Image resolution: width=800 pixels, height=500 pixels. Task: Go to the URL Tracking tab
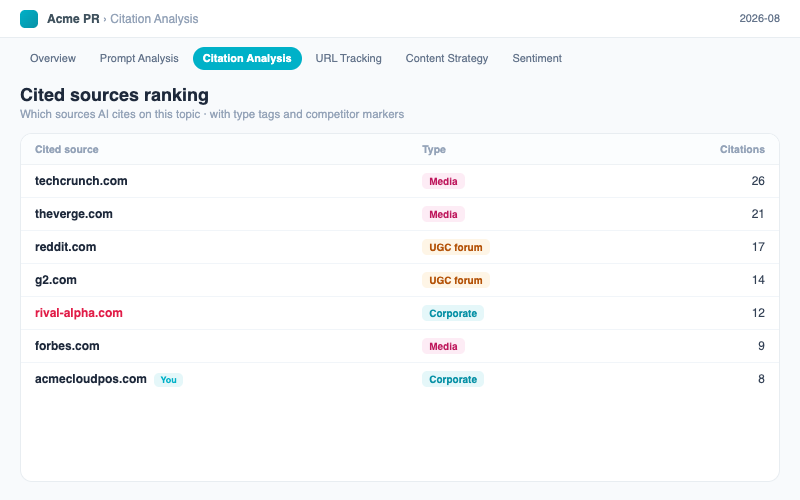[x=348, y=58]
